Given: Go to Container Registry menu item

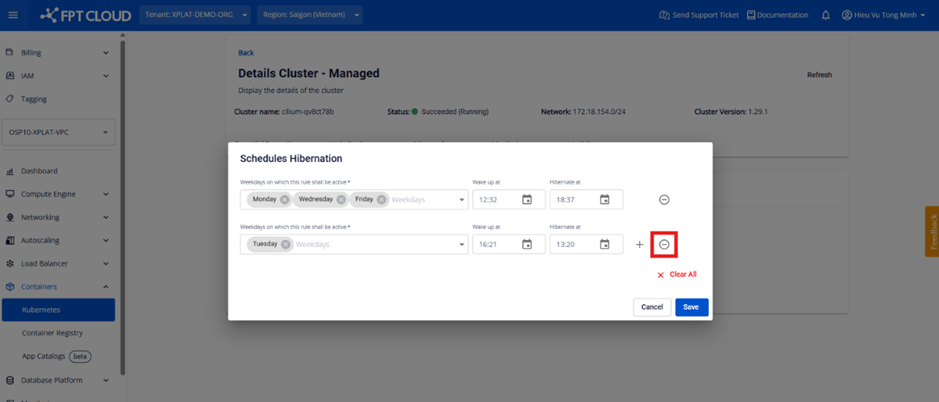Looking at the screenshot, I should coord(52,333).
